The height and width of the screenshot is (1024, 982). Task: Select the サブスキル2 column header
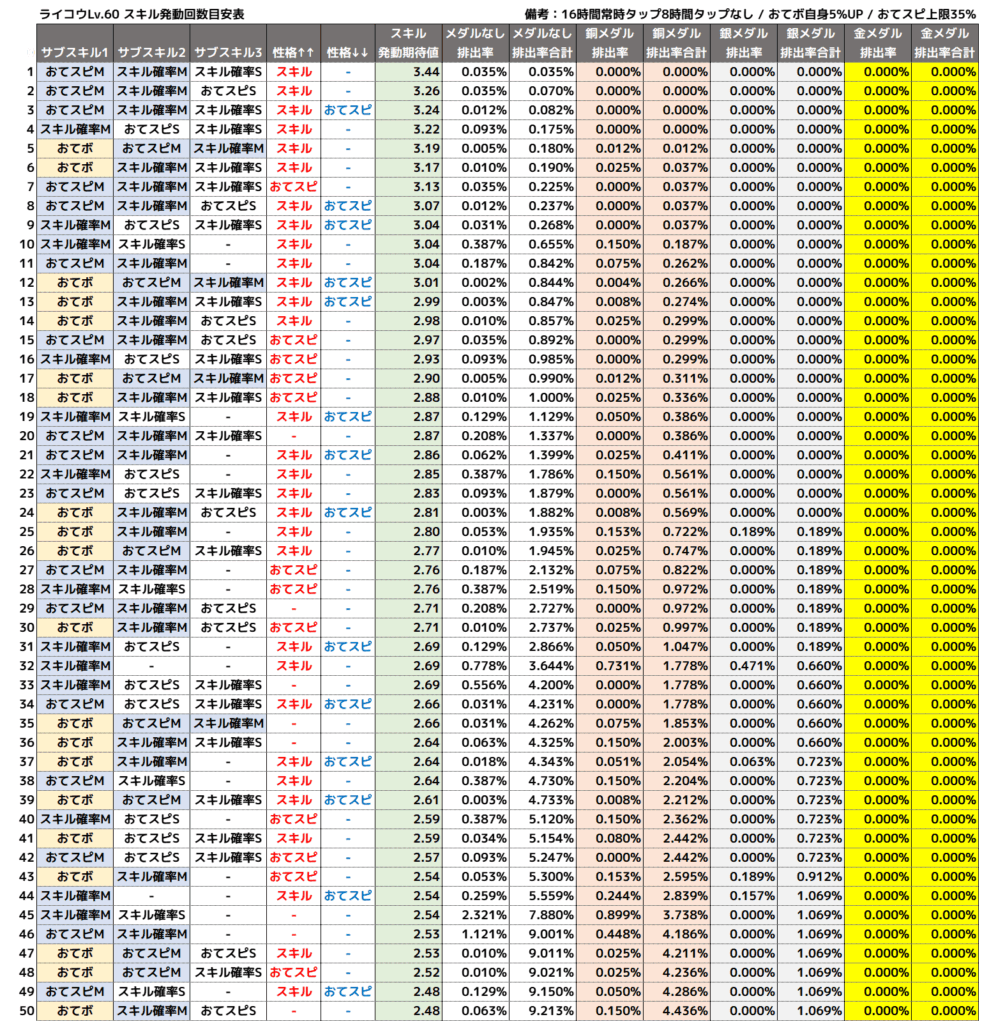(152, 52)
